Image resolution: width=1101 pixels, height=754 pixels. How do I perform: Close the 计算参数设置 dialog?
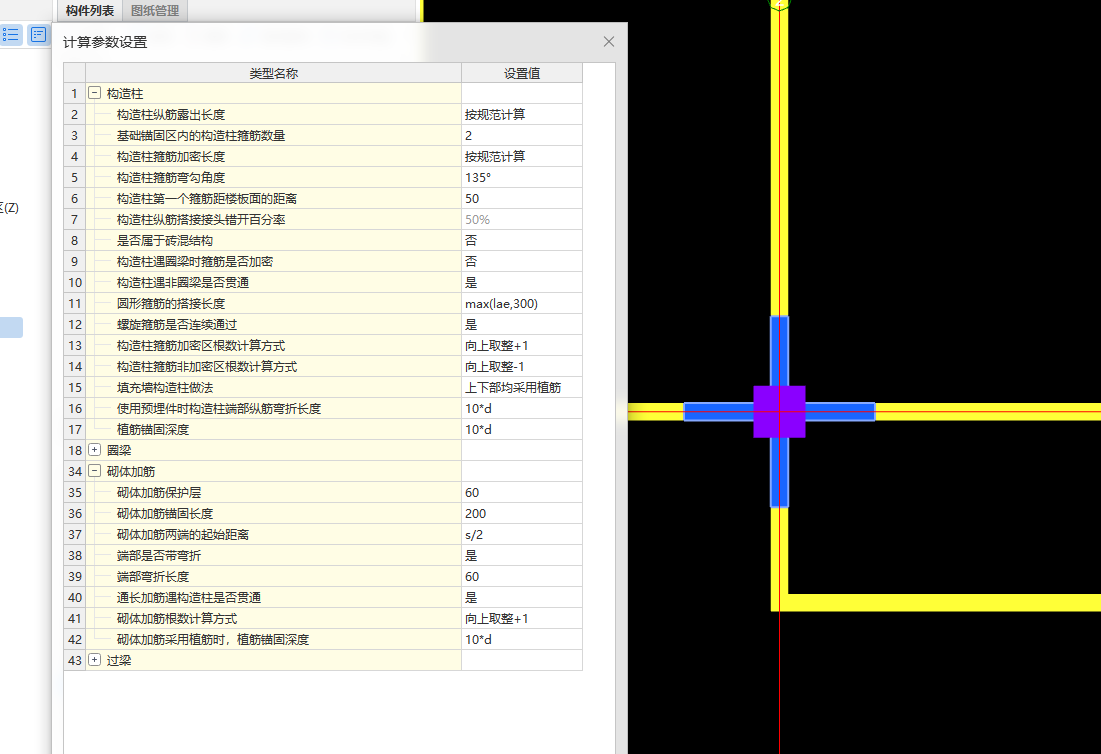pos(609,41)
